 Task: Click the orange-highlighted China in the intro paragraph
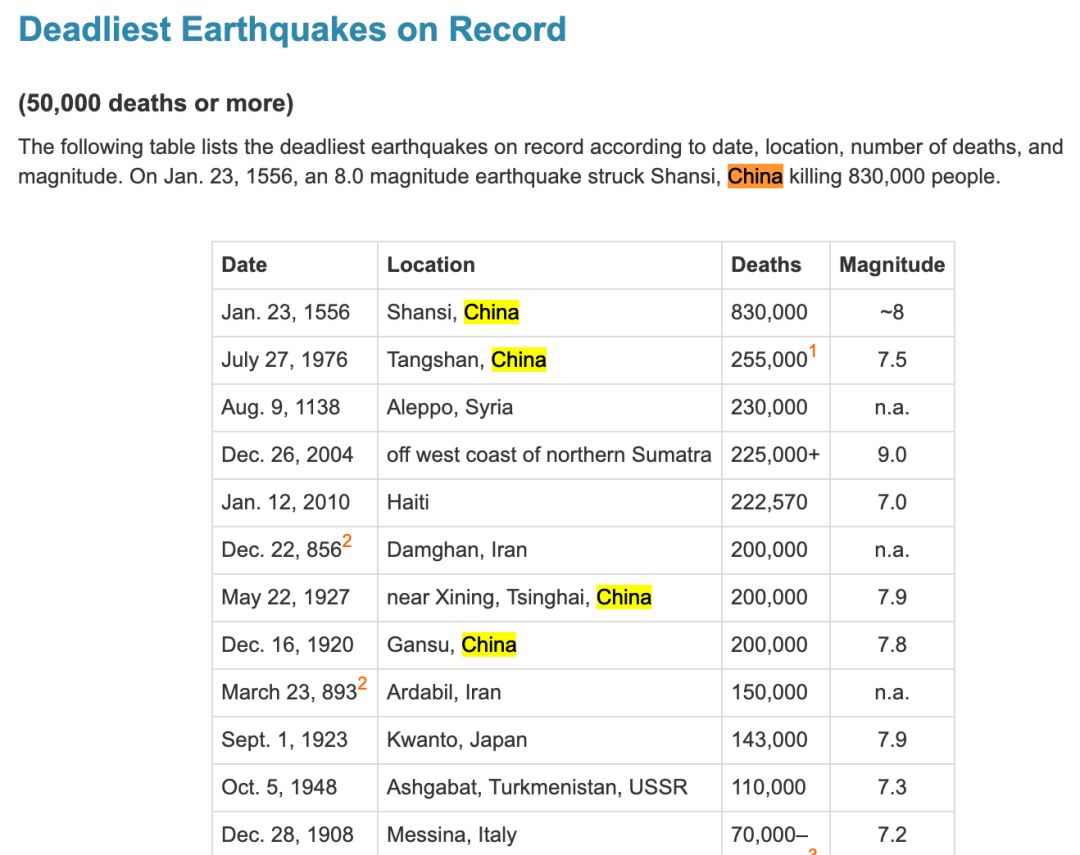[755, 177]
